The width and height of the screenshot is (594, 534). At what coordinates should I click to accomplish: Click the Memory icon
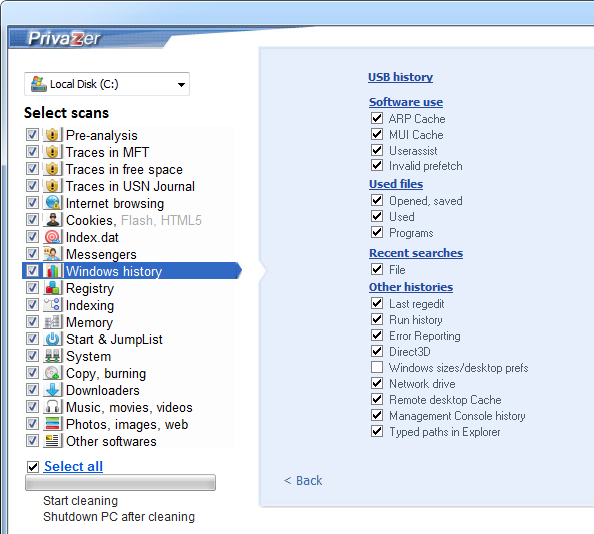click(52, 322)
